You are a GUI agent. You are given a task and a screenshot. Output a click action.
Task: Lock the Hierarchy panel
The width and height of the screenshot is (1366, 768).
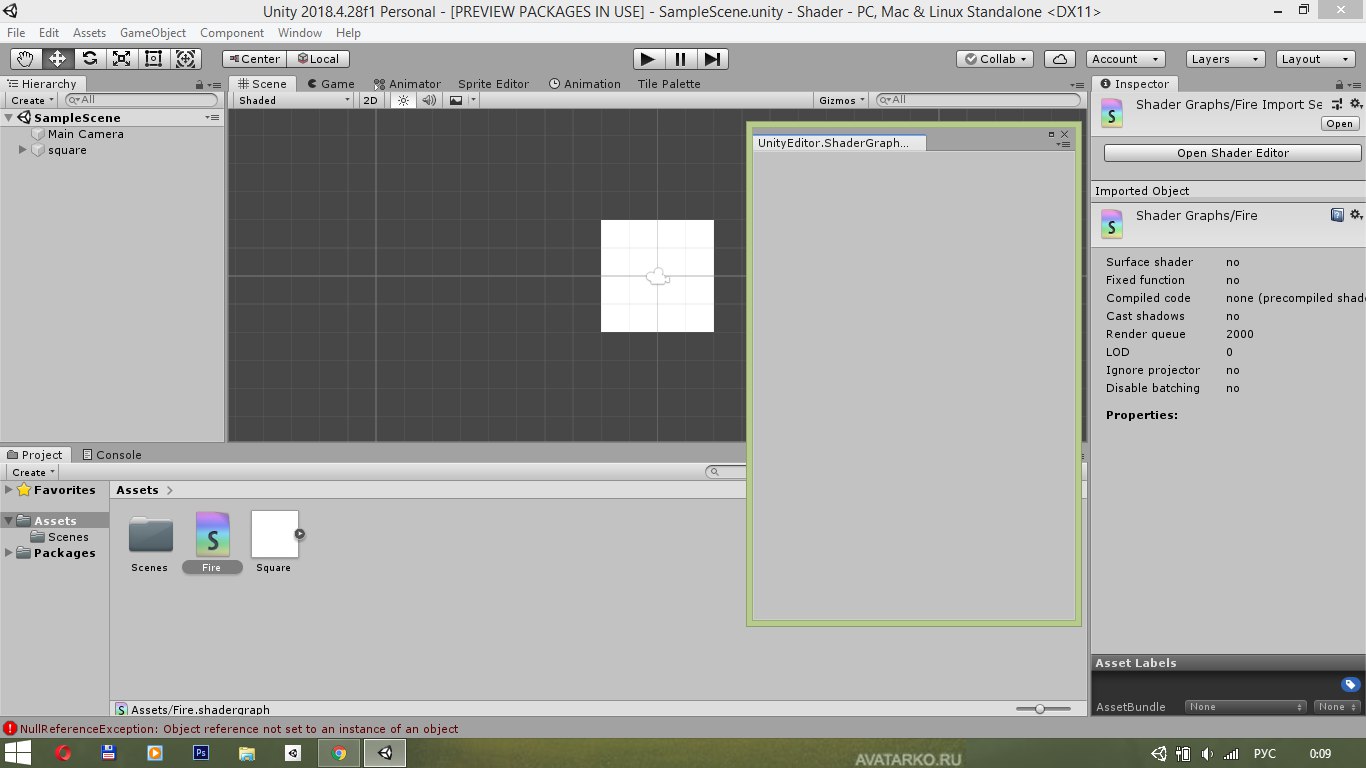[x=200, y=85]
